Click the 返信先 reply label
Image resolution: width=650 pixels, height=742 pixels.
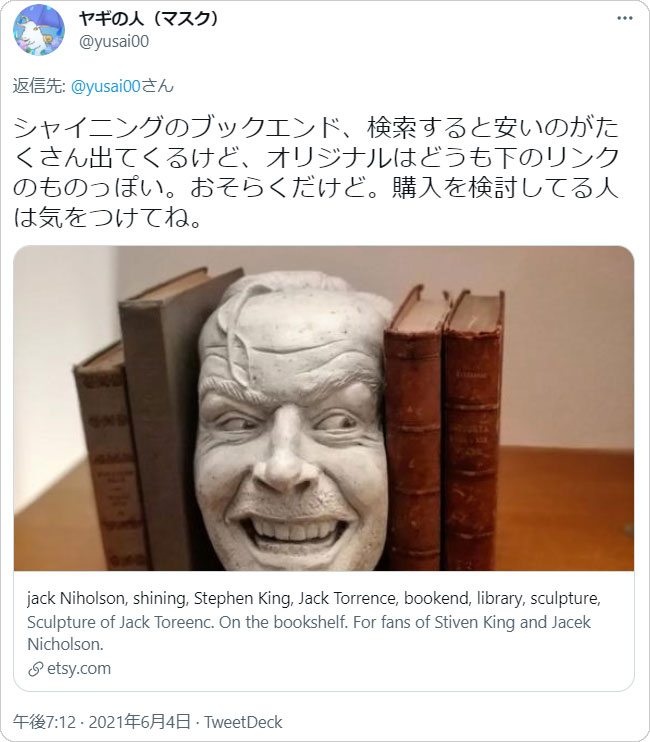(x=39, y=86)
